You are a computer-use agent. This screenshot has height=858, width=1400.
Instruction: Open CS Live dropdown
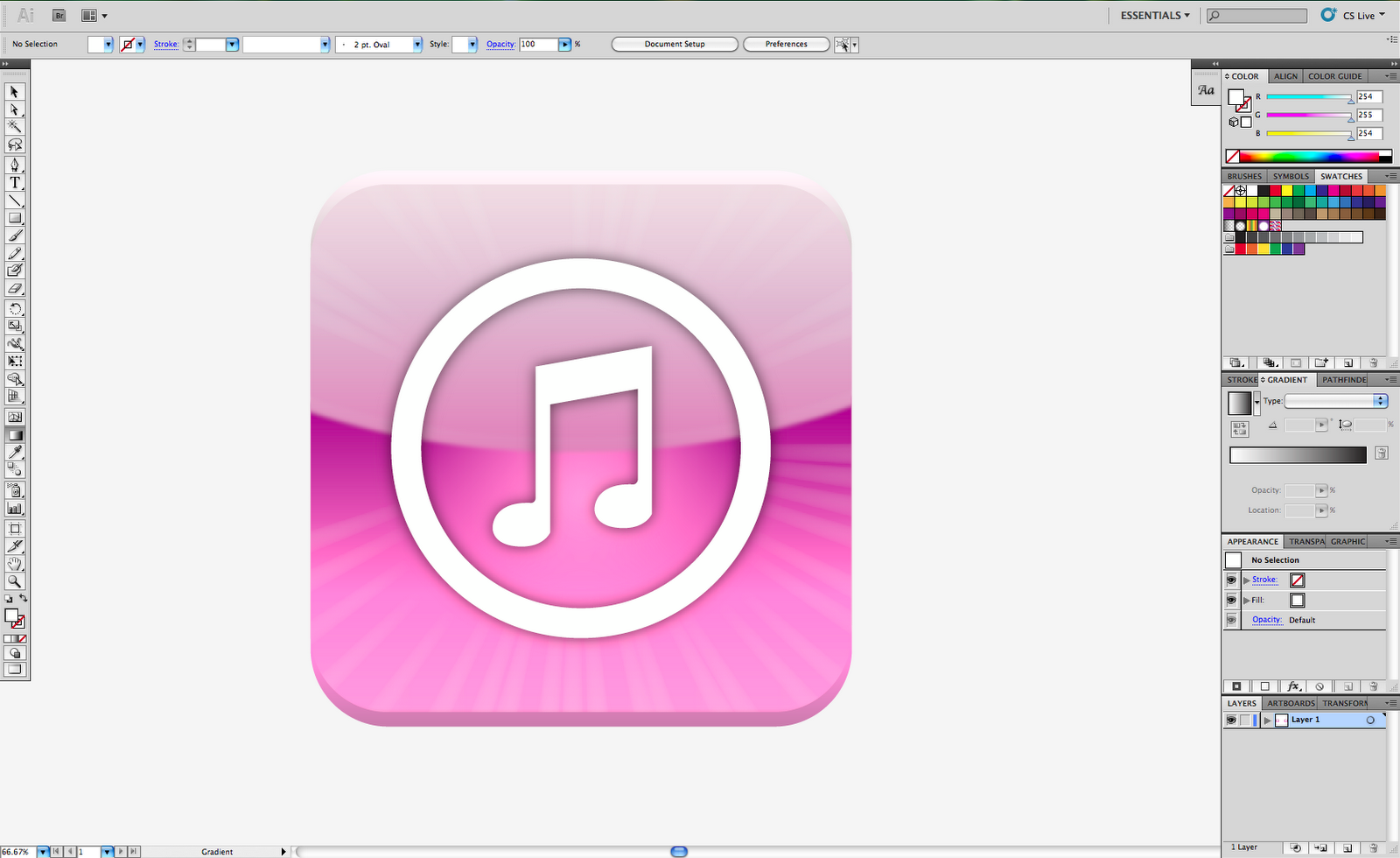tap(1363, 16)
